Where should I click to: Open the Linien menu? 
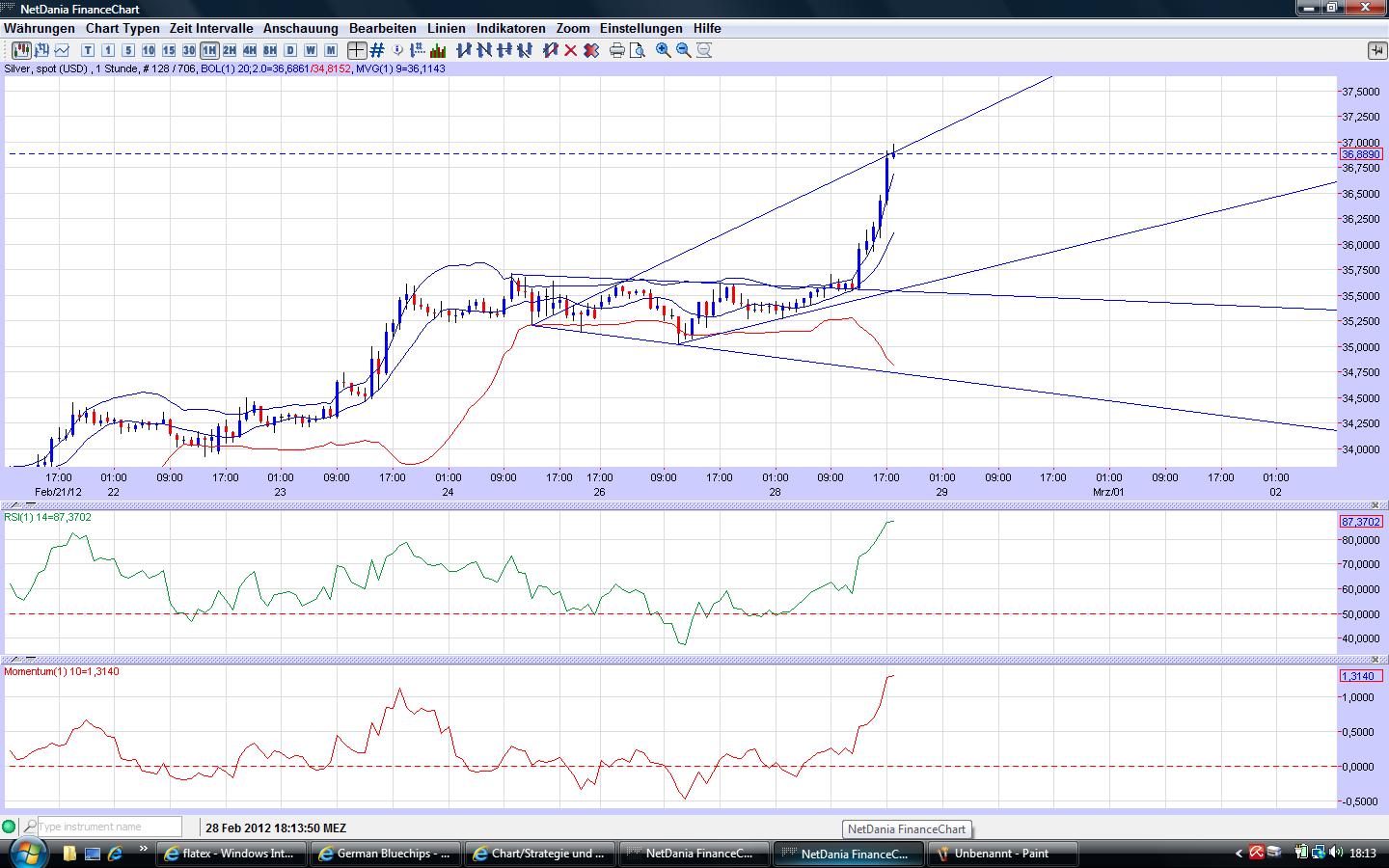click(x=447, y=29)
